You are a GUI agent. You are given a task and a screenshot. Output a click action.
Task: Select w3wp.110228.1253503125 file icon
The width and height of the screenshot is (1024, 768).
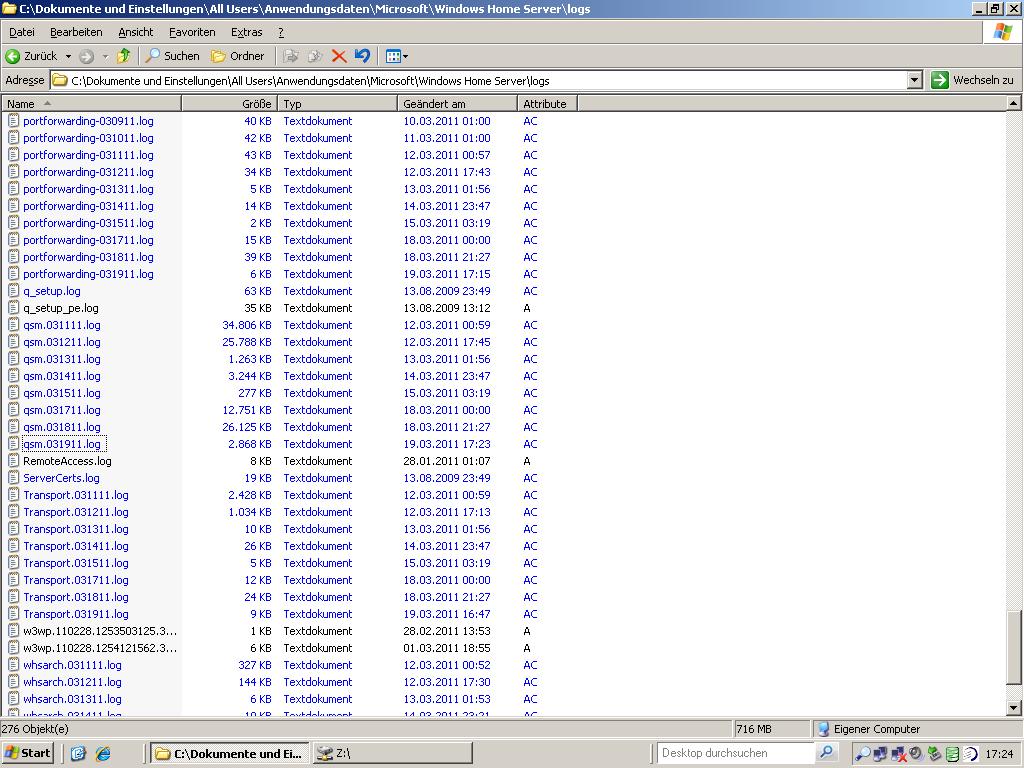tap(14, 631)
